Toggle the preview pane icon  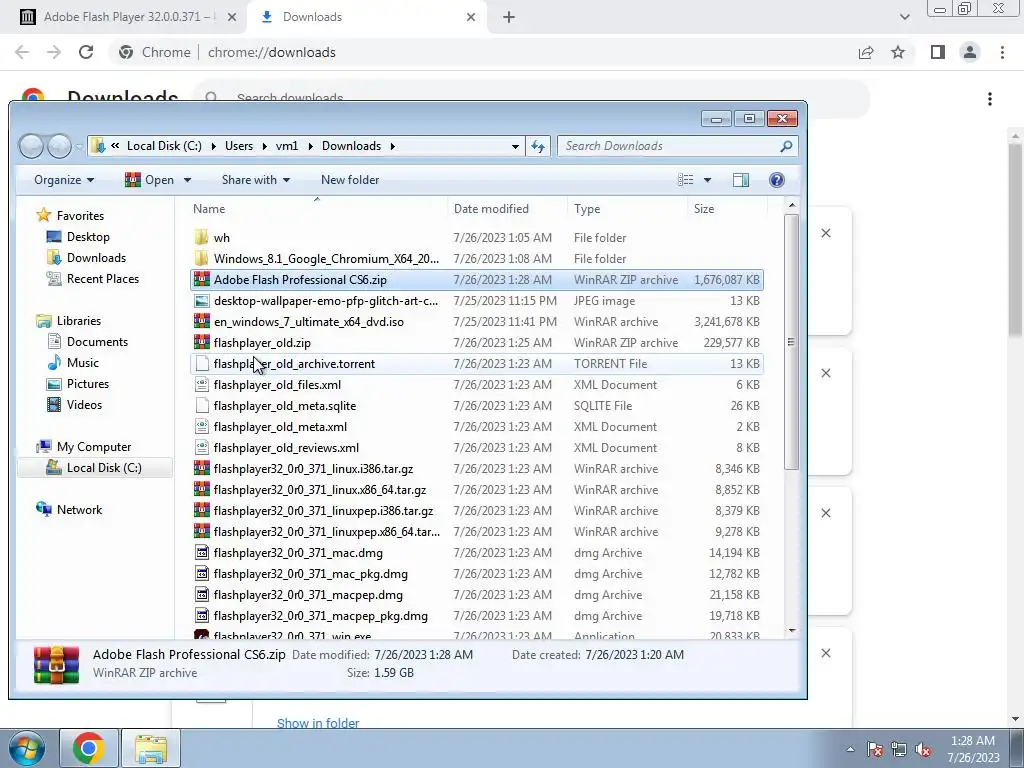coord(741,180)
